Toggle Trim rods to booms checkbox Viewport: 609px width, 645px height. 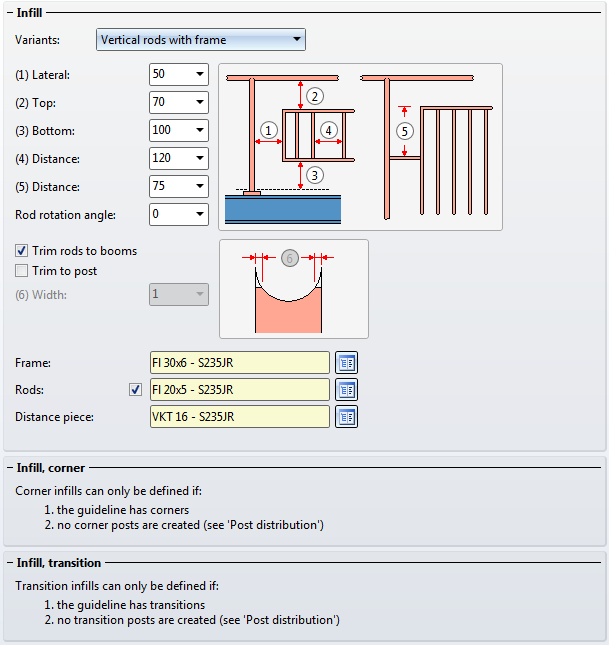click(x=21, y=251)
